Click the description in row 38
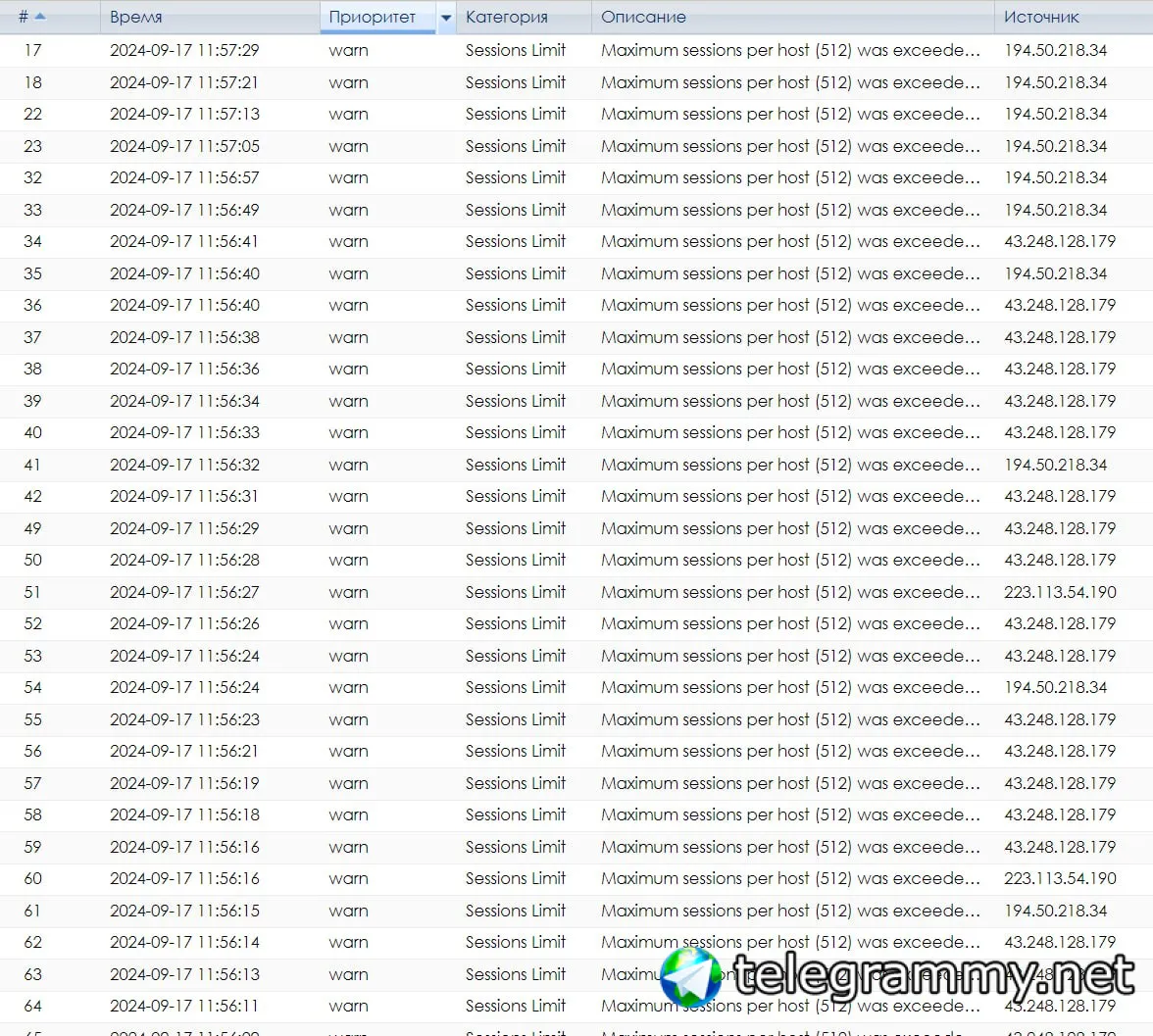Screen dimensions: 1153x1036 (790, 370)
